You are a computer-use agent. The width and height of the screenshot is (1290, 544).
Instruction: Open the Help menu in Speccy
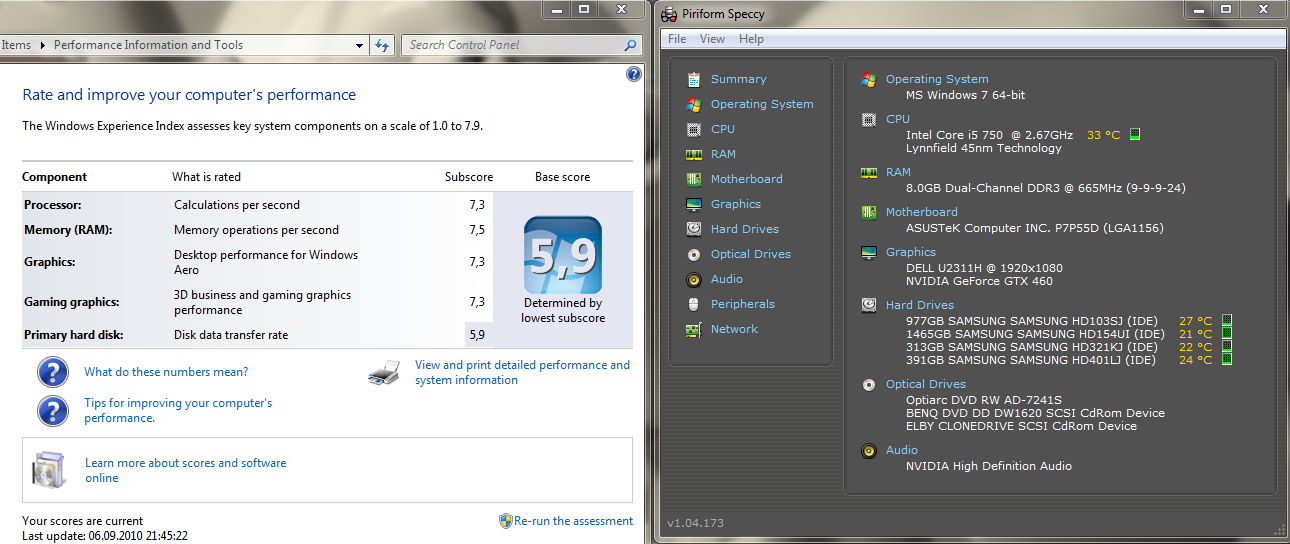point(751,39)
